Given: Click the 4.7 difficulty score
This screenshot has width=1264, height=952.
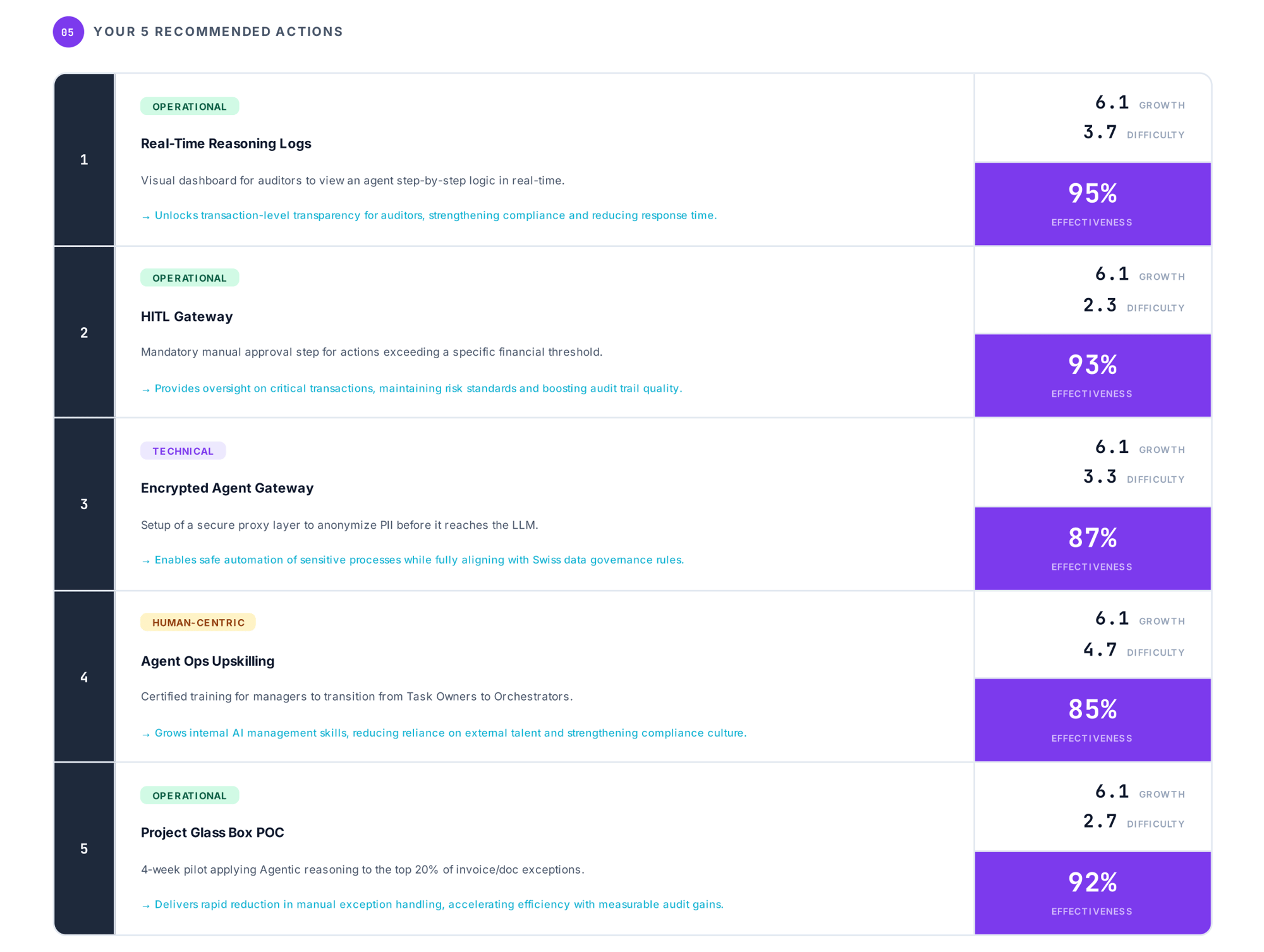Looking at the screenshot, I should pyautogui.click(x=1100, y=649).
